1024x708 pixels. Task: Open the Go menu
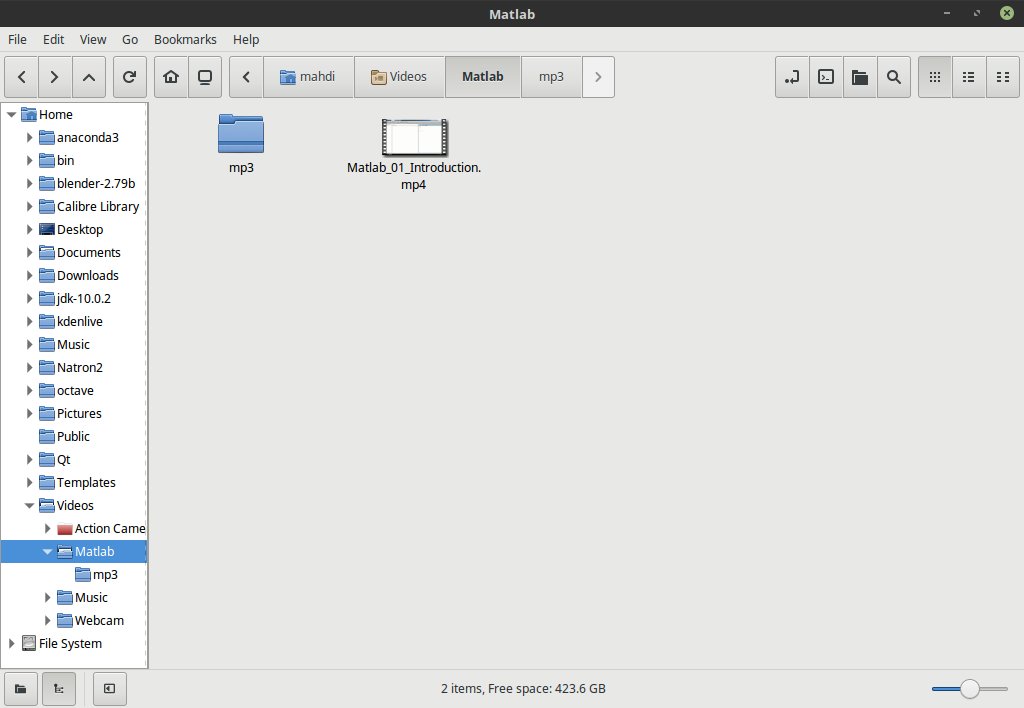(130, 39)
